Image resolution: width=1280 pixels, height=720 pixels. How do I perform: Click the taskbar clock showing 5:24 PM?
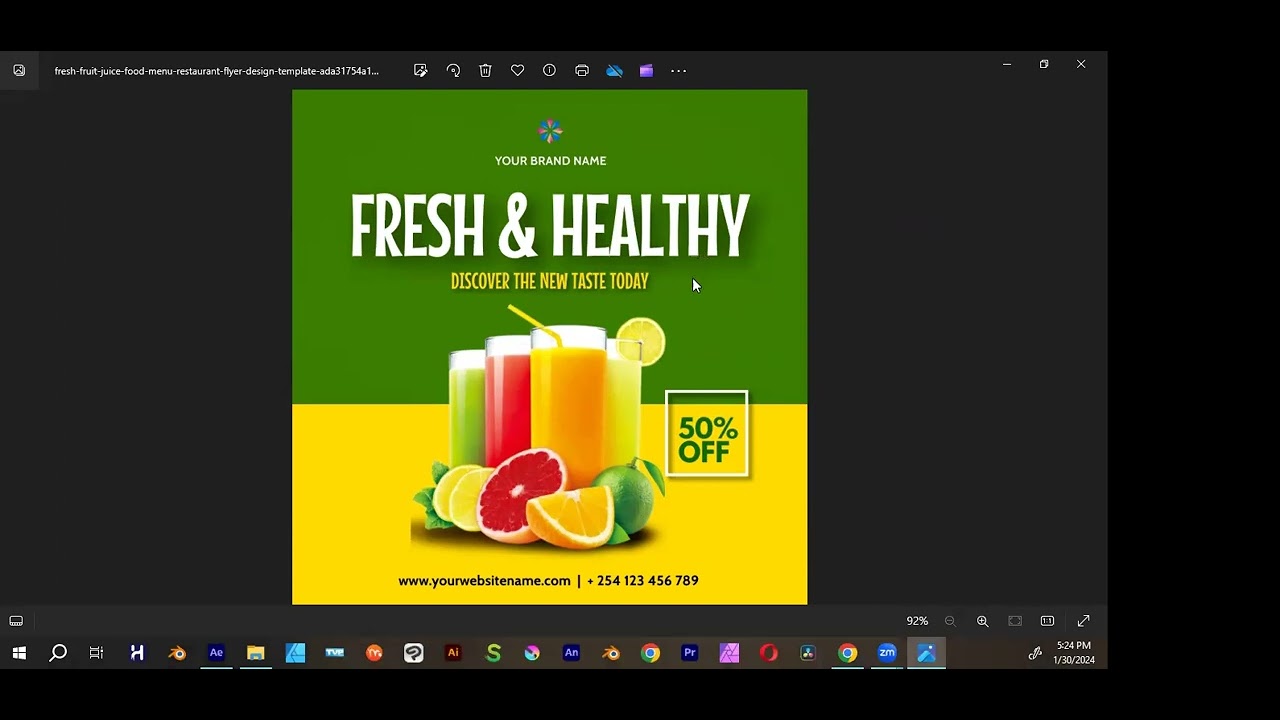coord(1074,653)
